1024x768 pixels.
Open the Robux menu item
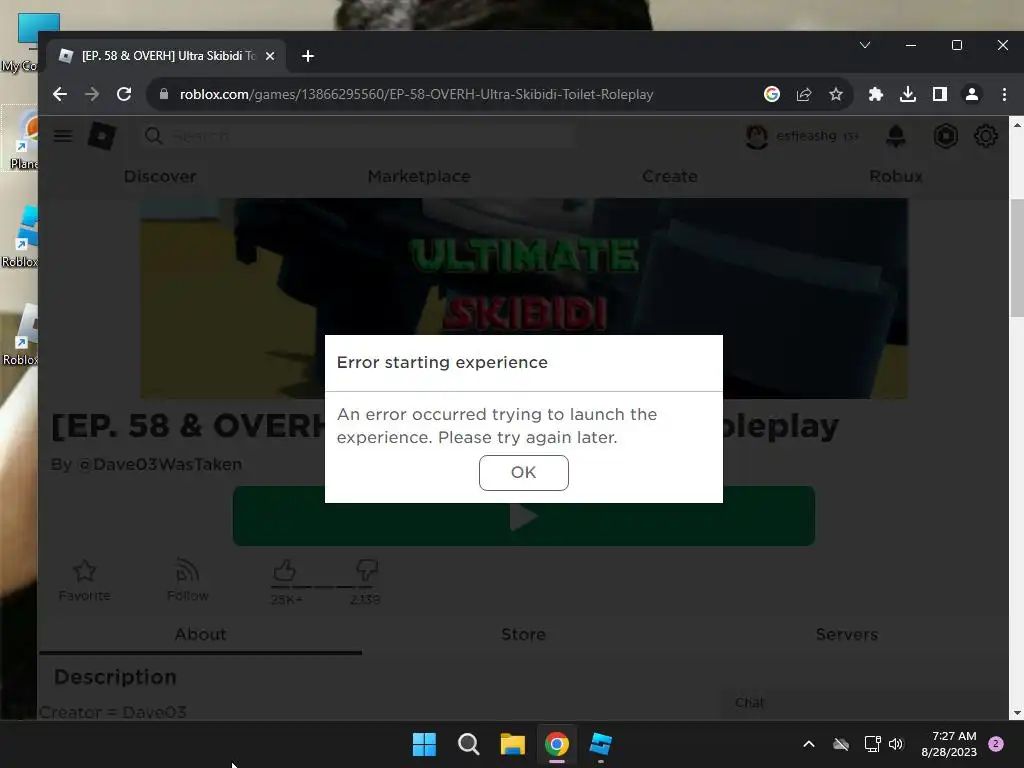(896, 176)
